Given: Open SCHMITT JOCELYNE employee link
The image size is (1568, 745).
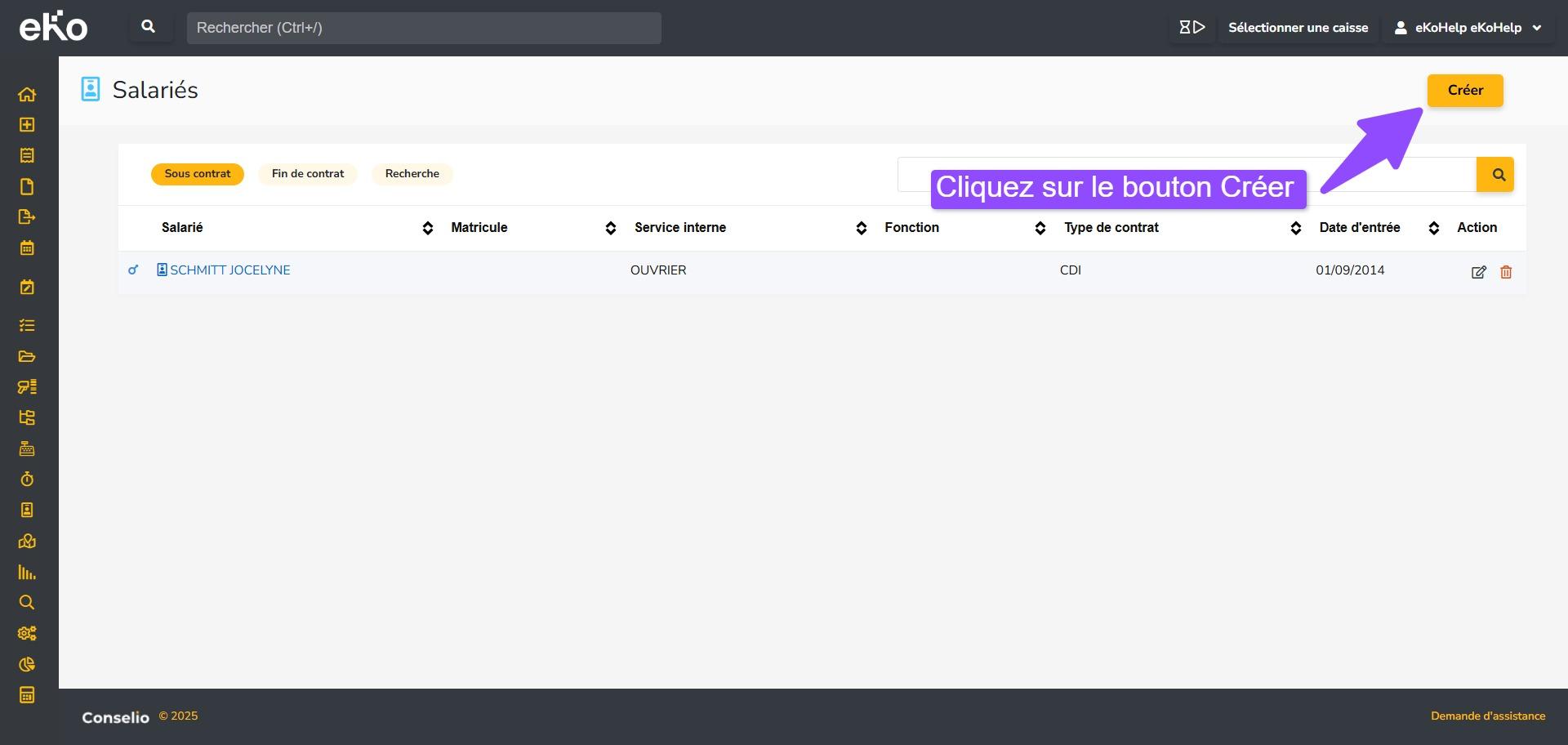Looking at the screenshot, I should (229, 270).
